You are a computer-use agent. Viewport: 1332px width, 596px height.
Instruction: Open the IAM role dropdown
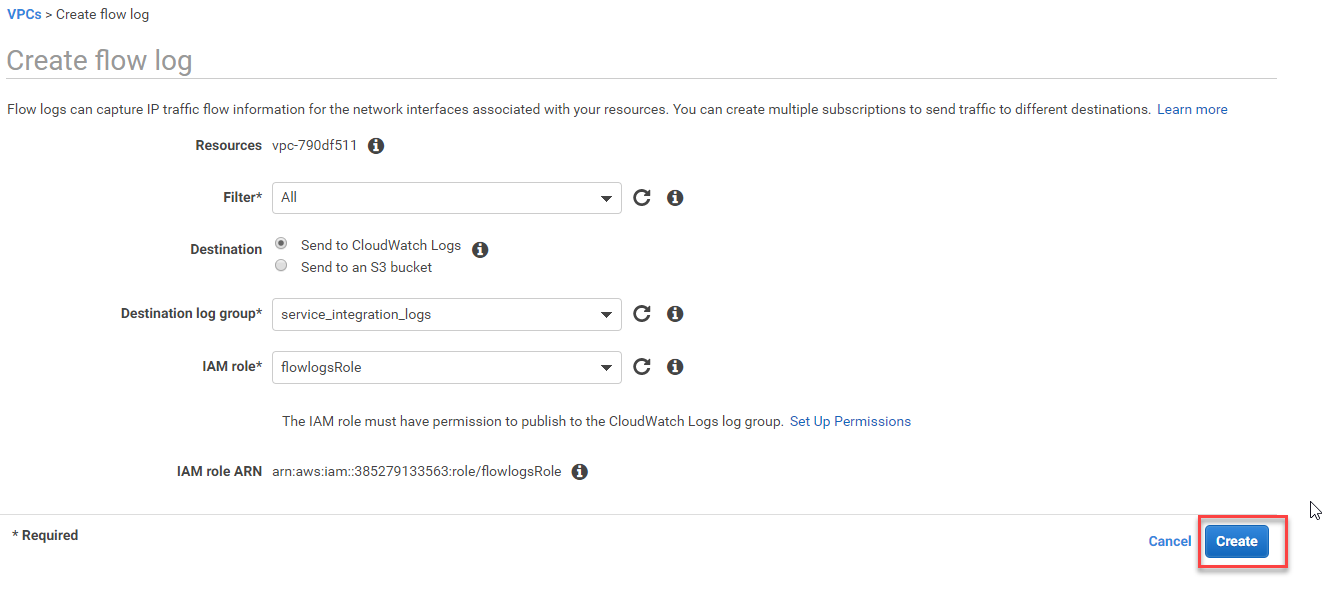(x=446, y=367)
